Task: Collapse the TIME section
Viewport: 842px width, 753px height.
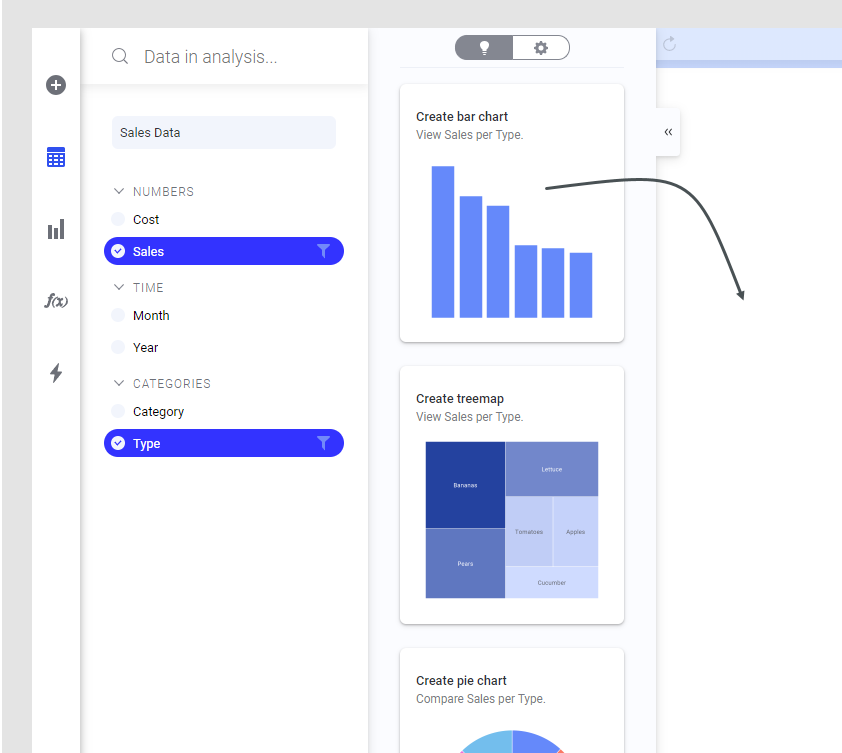Action: point(119,287)
